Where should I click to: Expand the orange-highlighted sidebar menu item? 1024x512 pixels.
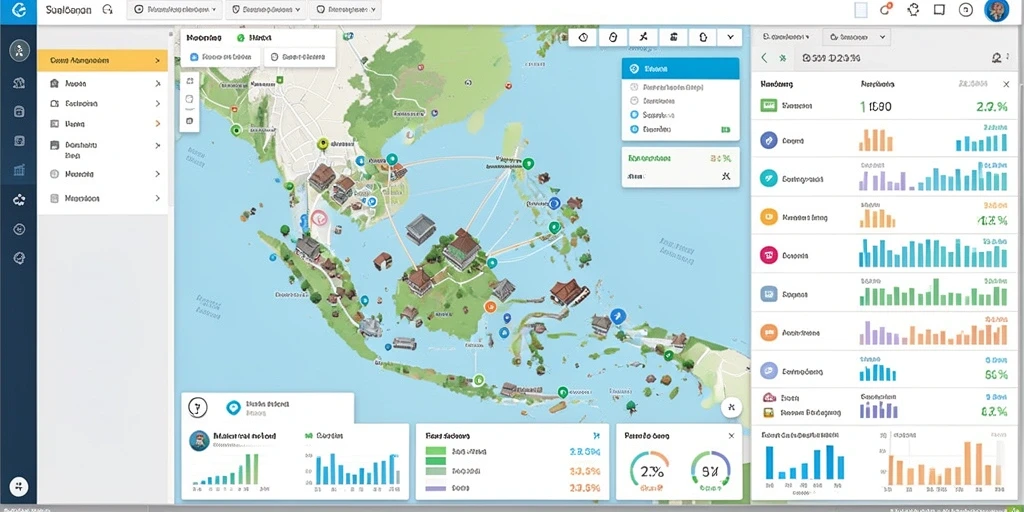(103, 60)
